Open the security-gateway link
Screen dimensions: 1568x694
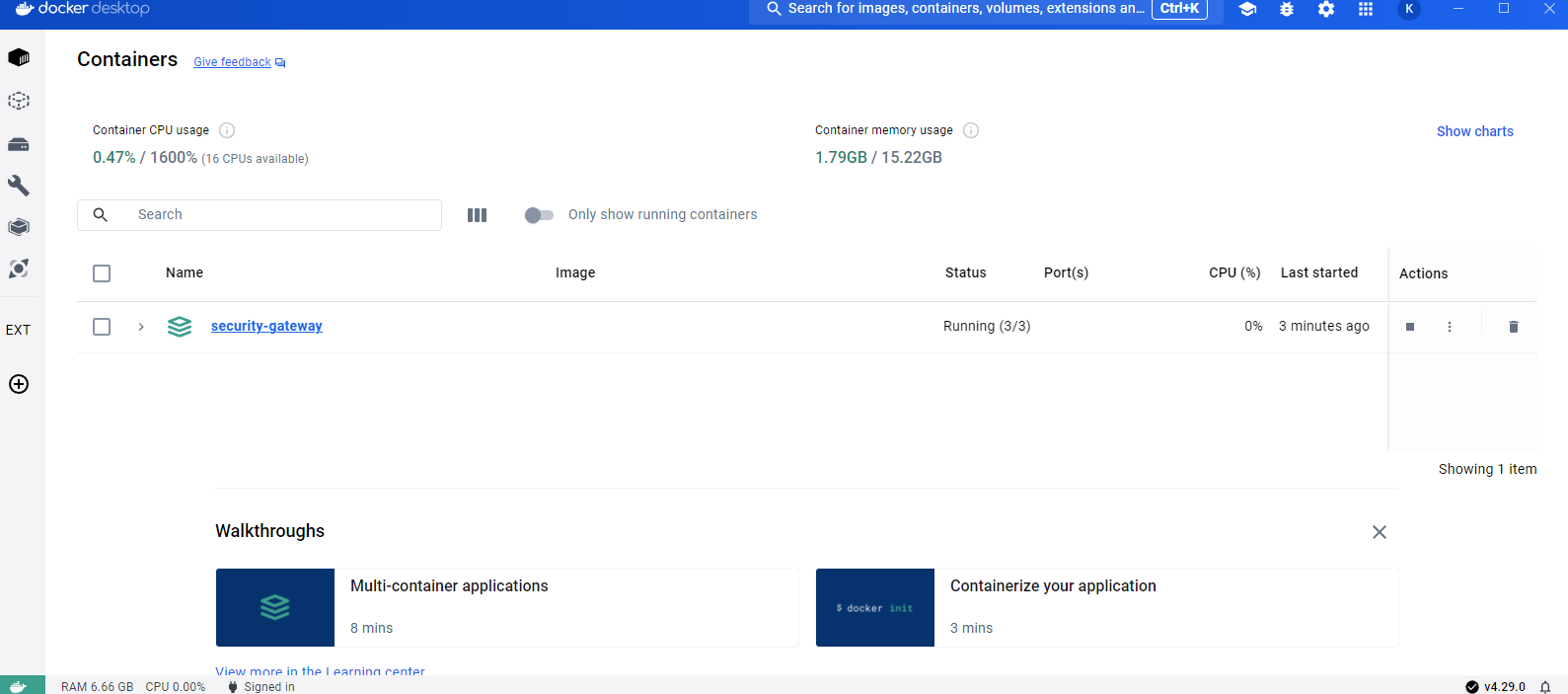266,326
